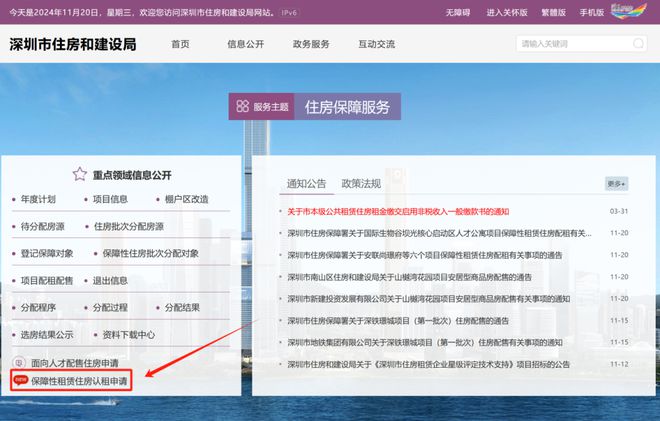660x421 pixels.
Task: Click the search magnifier icon
Action: (x=638, y=43)
